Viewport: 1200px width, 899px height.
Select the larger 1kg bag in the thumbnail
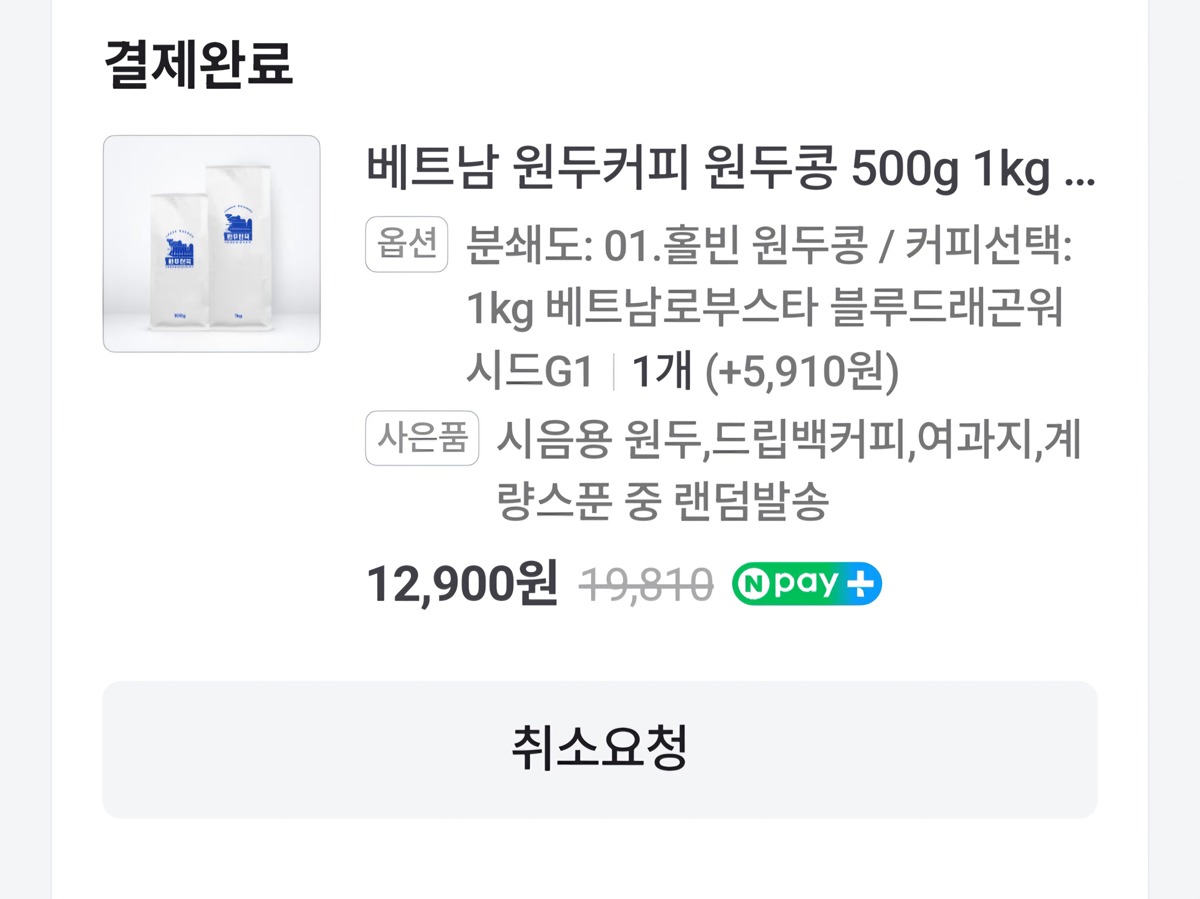[x=239, y=245]
